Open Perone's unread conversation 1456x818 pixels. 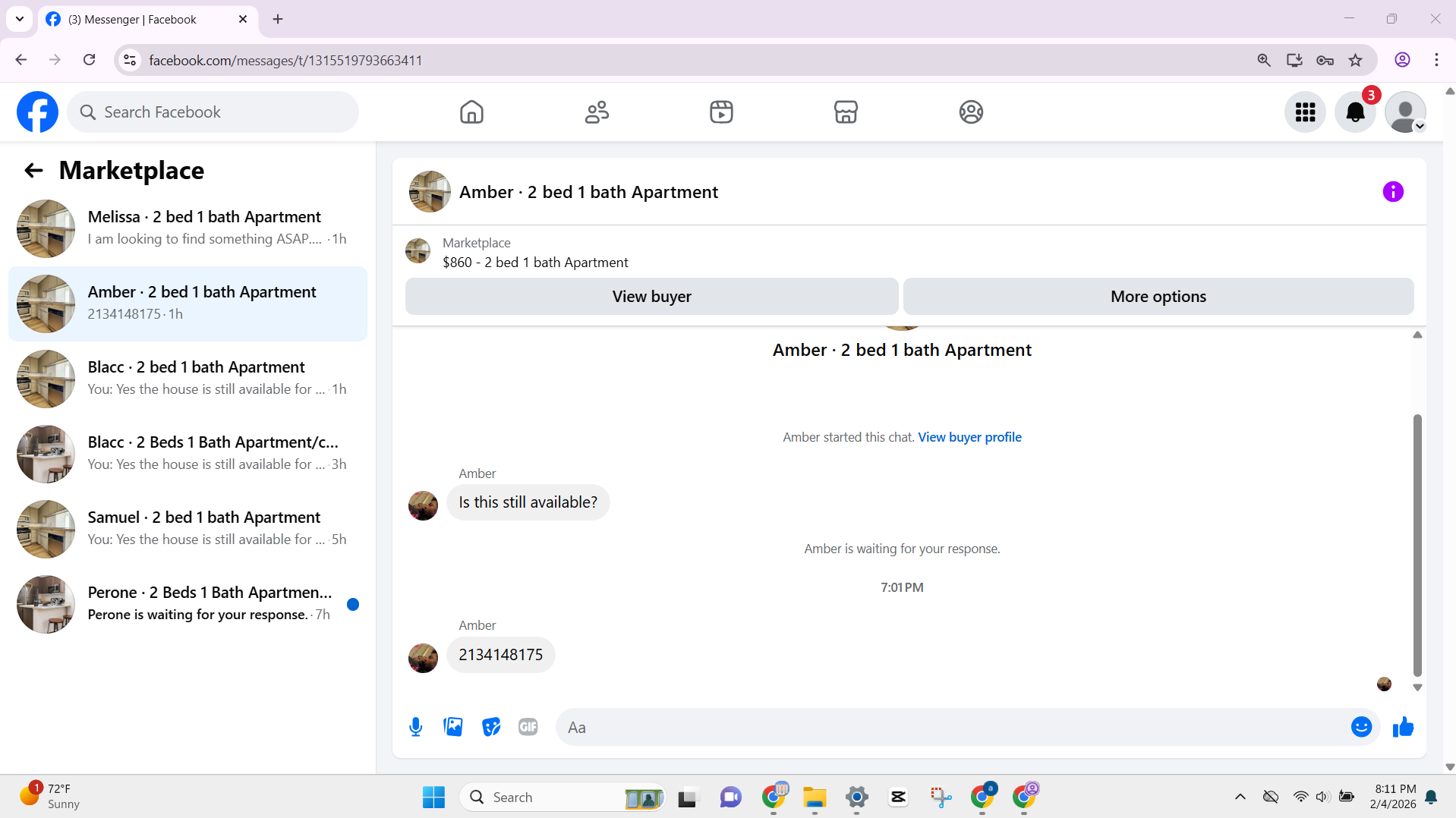click(x=188, y=604)
